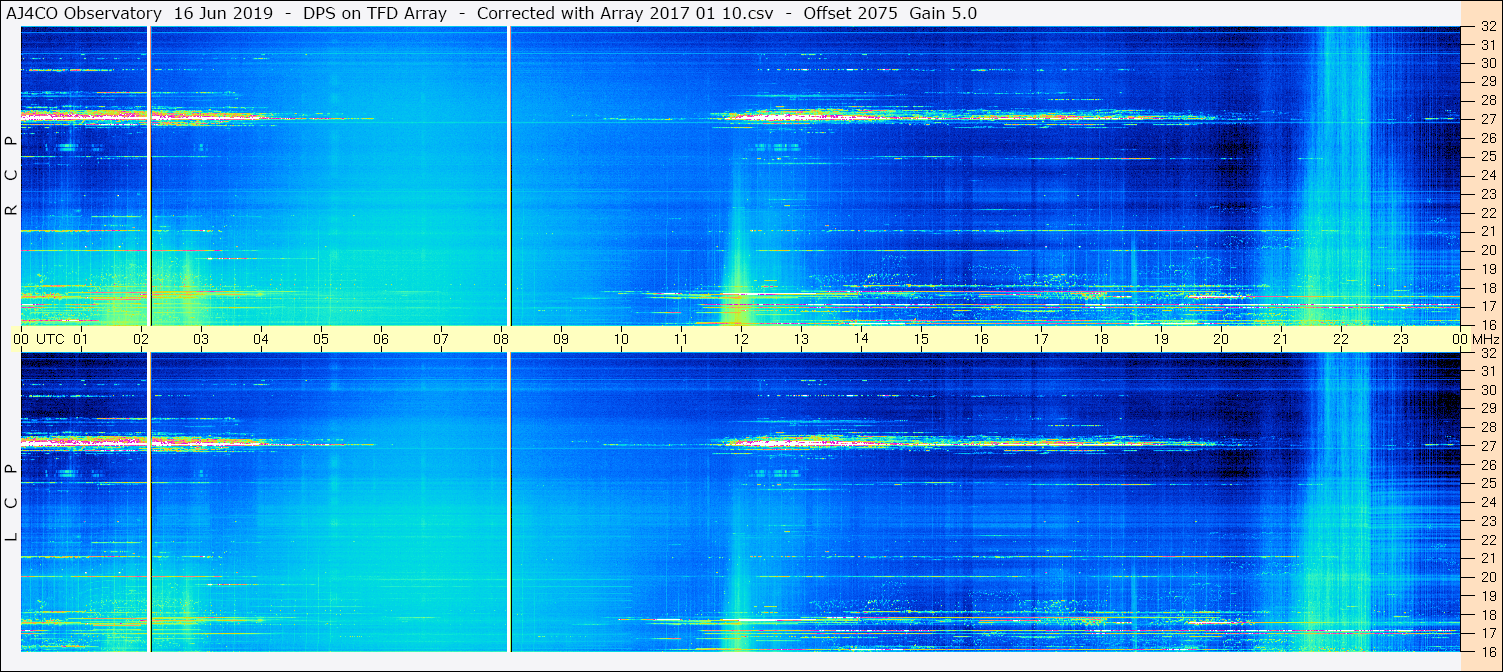Image resolution: width=1503 pixels, height=672 pixels.
Task: Click the 06 hour mark on time axis
Action: 381,339
